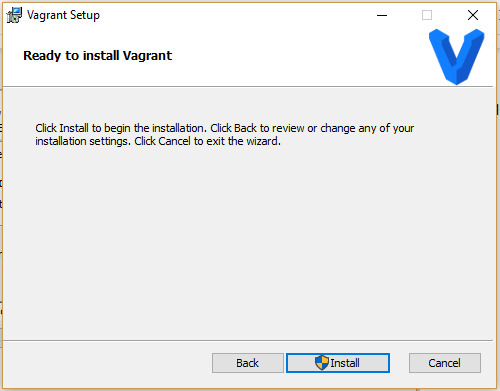Screen dimensions: 500x391
Task: Close the Vagrant Setup dialog with X
Action: (x=473, y=15)
